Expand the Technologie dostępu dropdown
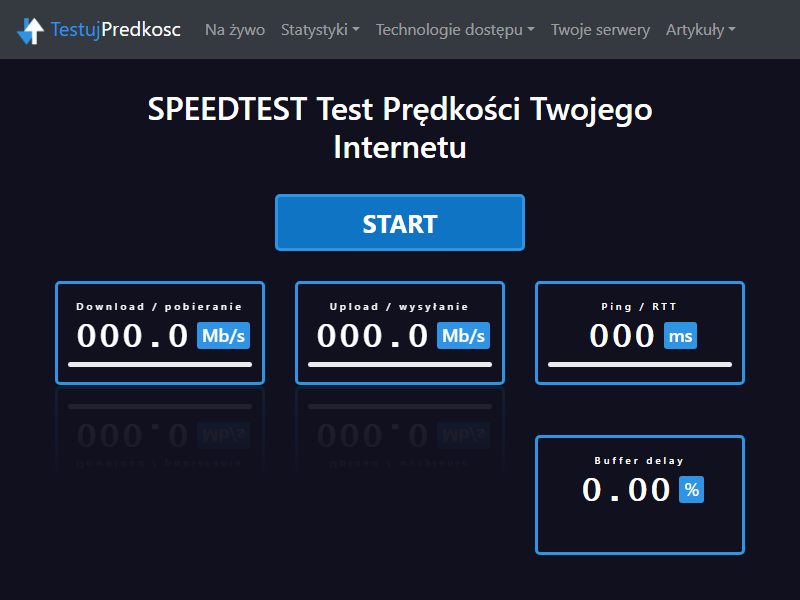The width and height of the screenshot is (800, 600). tap(455, 30)
